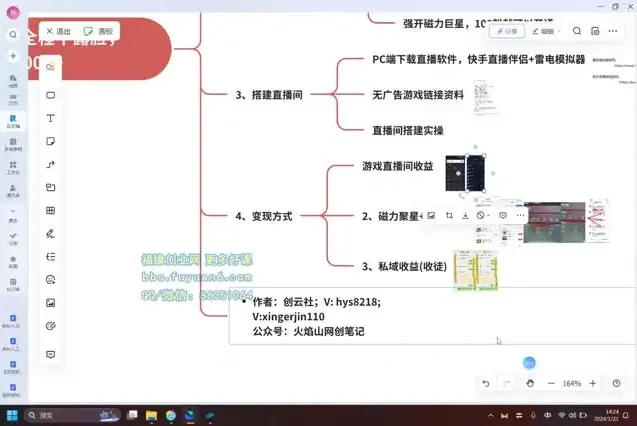Insert a table using the grid icon
637x426 pixels.
click(x=50, y=210)
